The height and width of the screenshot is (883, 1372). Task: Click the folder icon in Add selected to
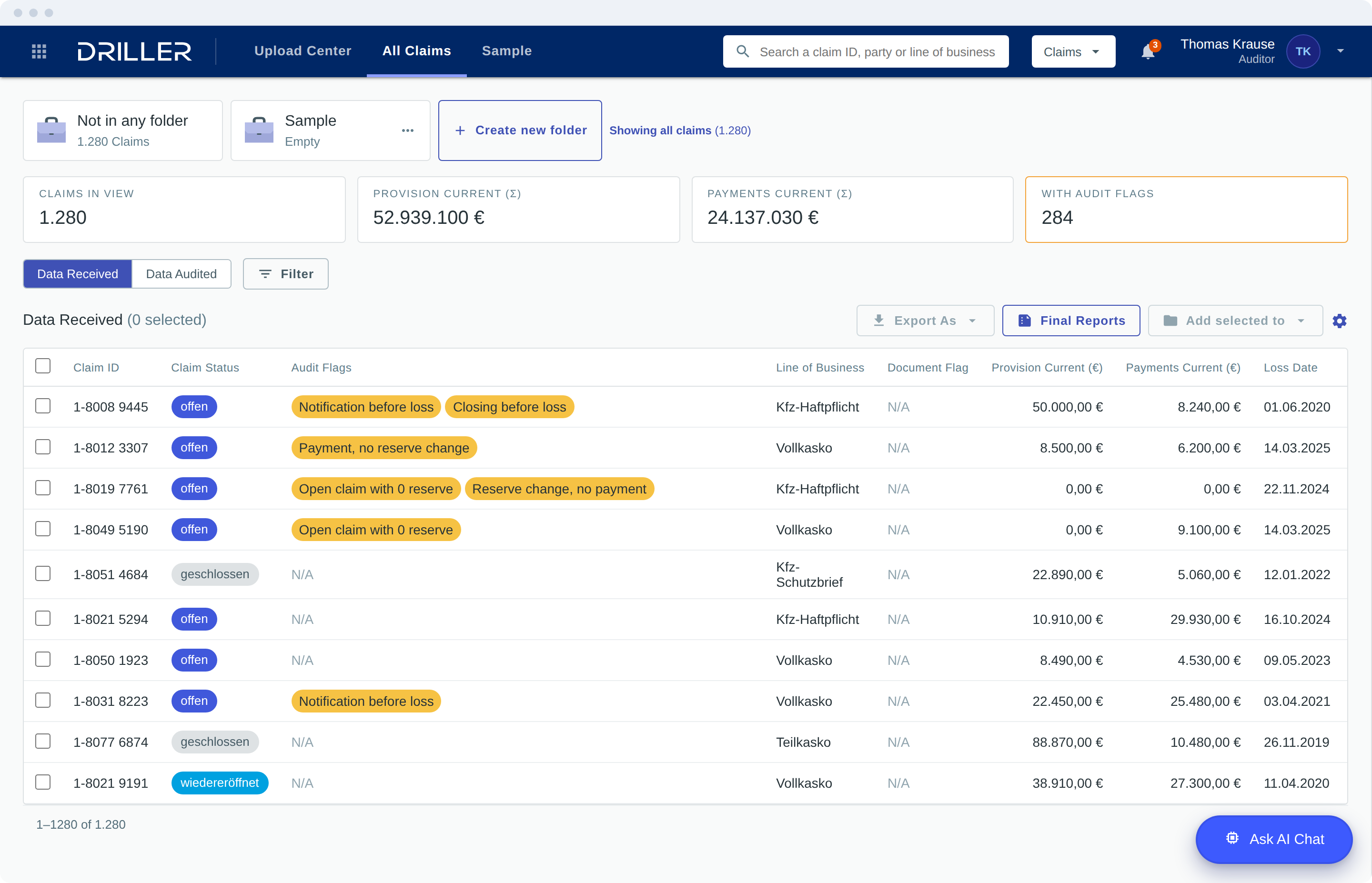pyautogui.click(x=1170, y=321)
